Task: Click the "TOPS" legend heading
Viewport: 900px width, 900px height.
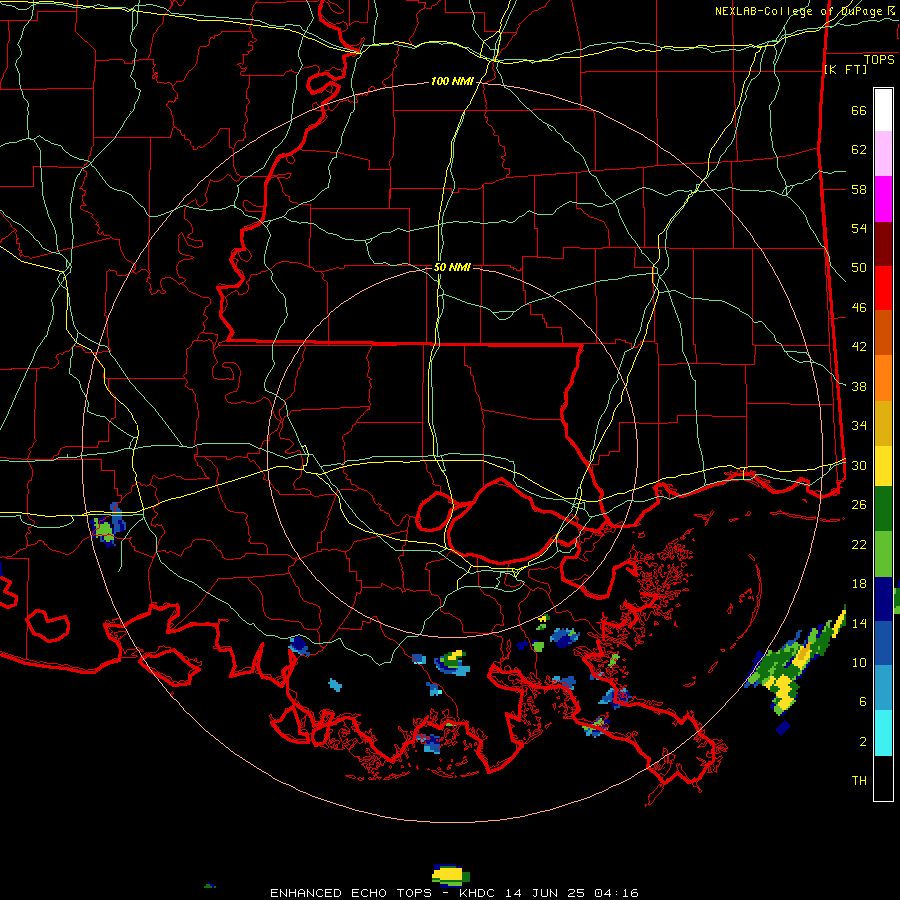Action: point(879,60)
